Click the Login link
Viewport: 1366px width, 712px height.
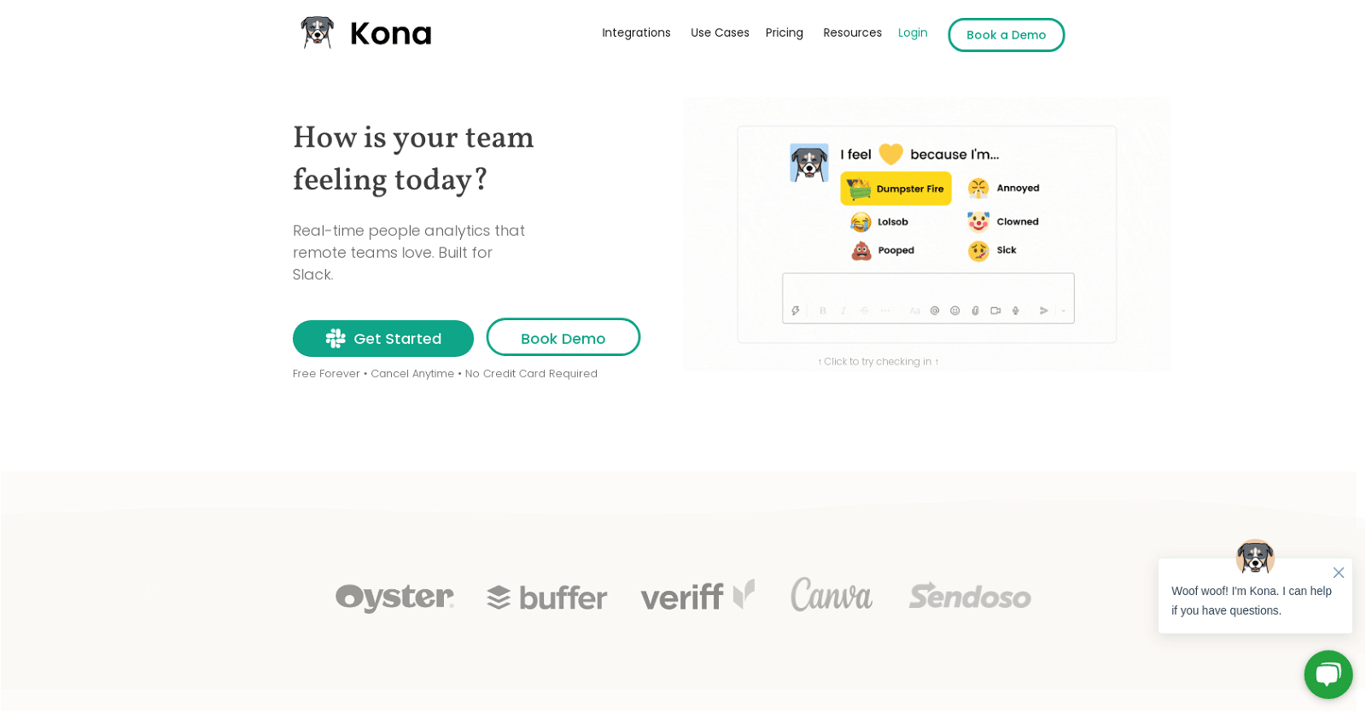(913, 33)
